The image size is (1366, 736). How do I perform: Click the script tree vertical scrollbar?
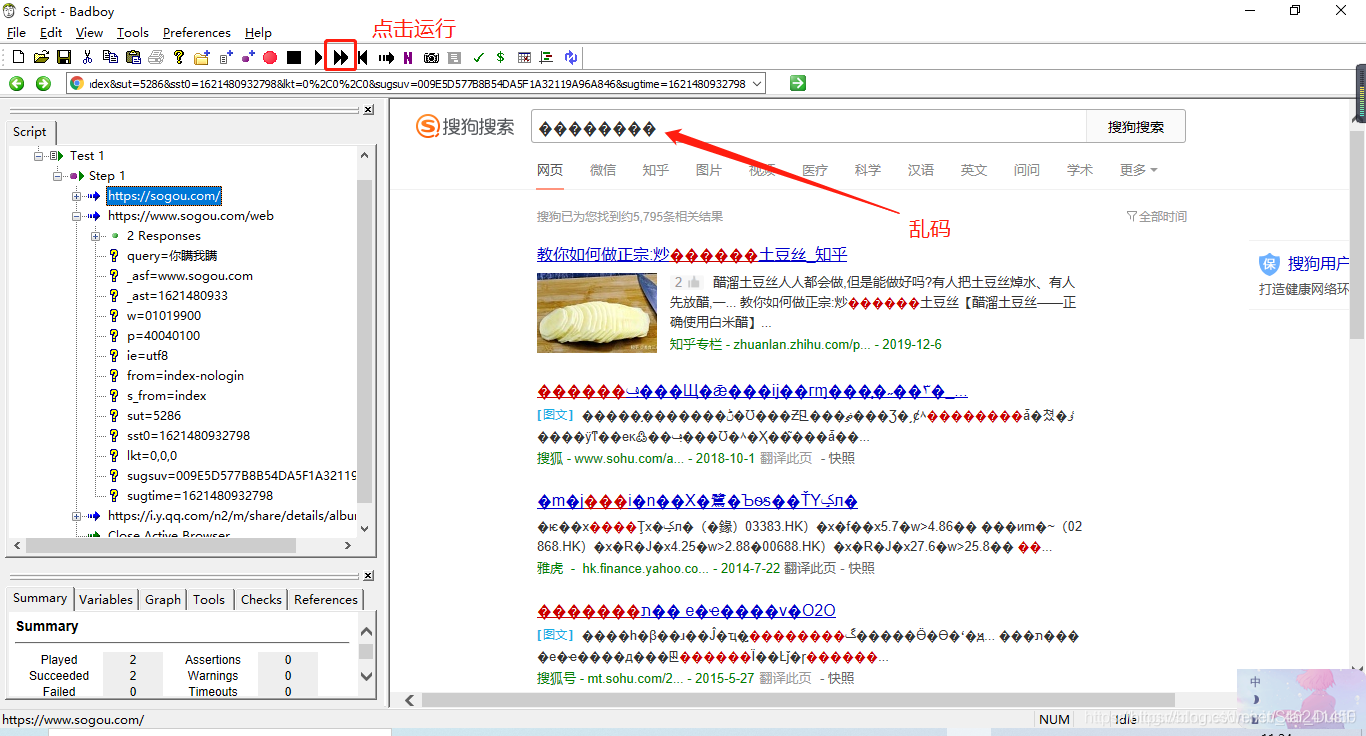[364, 341]
